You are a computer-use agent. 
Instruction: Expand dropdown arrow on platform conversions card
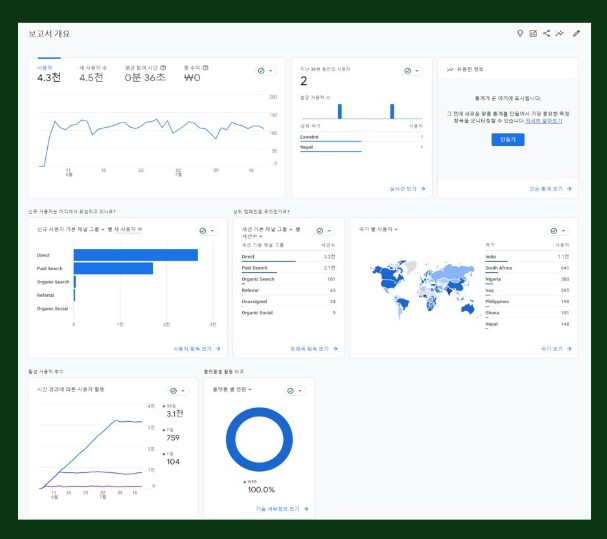300,391
